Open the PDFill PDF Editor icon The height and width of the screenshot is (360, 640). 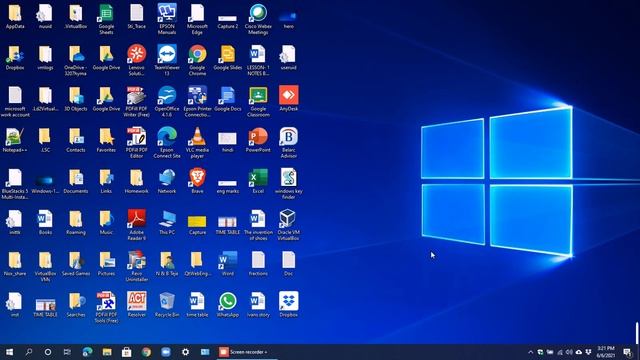pos(136,142)
